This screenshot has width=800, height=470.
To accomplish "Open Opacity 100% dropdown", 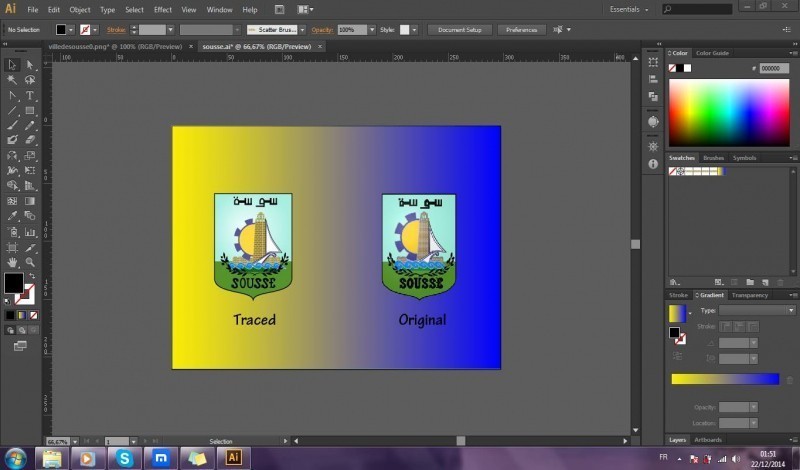I will coord(372,30).
